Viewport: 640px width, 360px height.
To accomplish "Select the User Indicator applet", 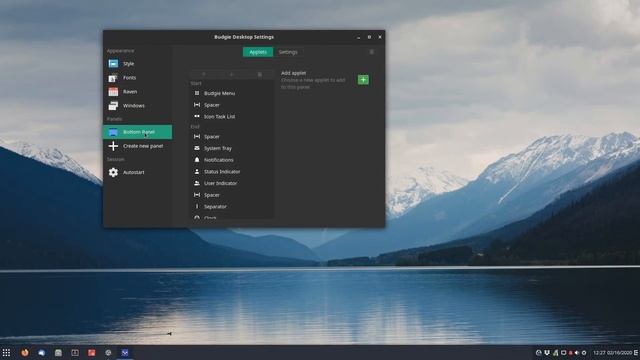I will tap(232, 183).
